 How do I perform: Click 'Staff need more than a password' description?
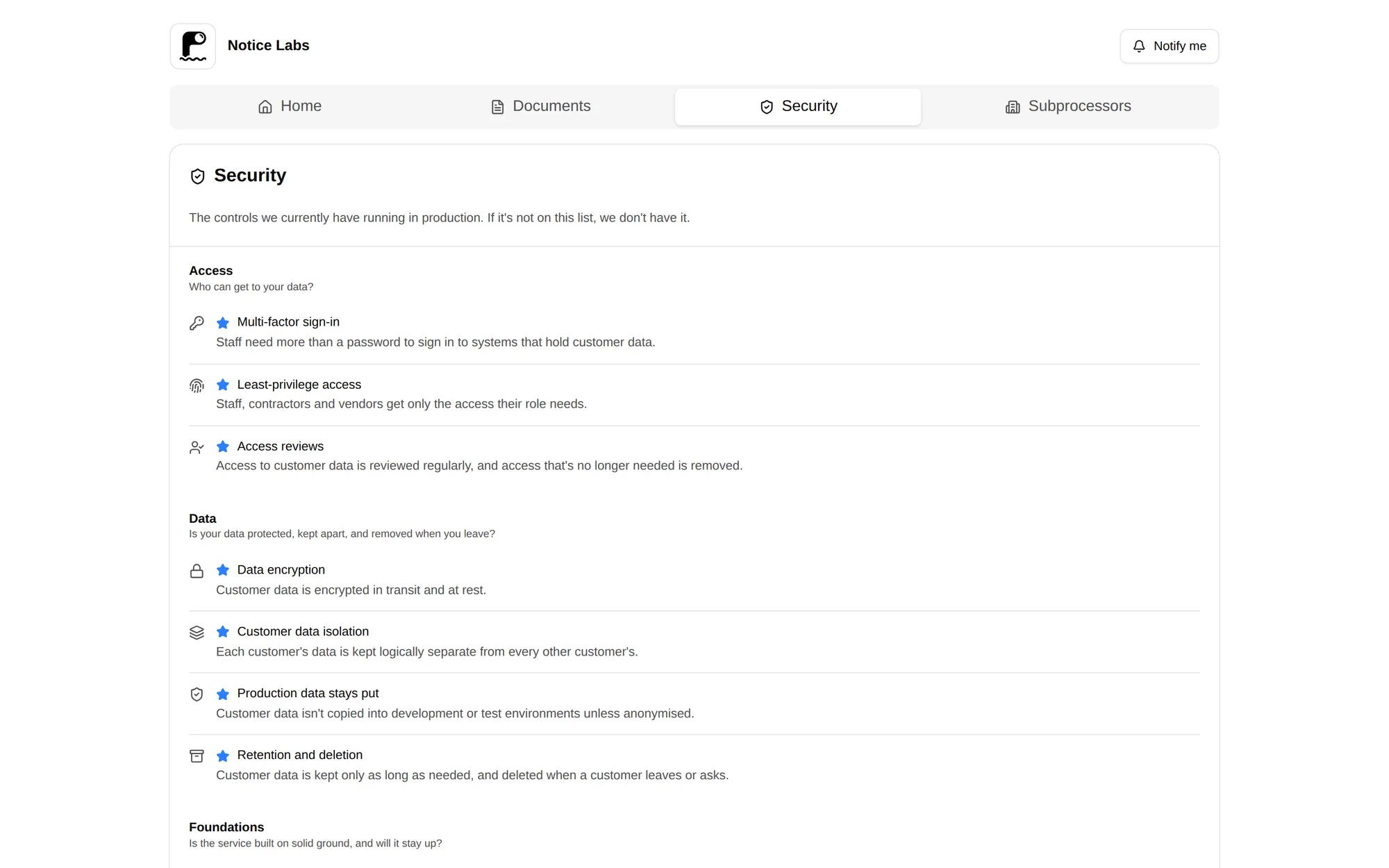point(435,342)
